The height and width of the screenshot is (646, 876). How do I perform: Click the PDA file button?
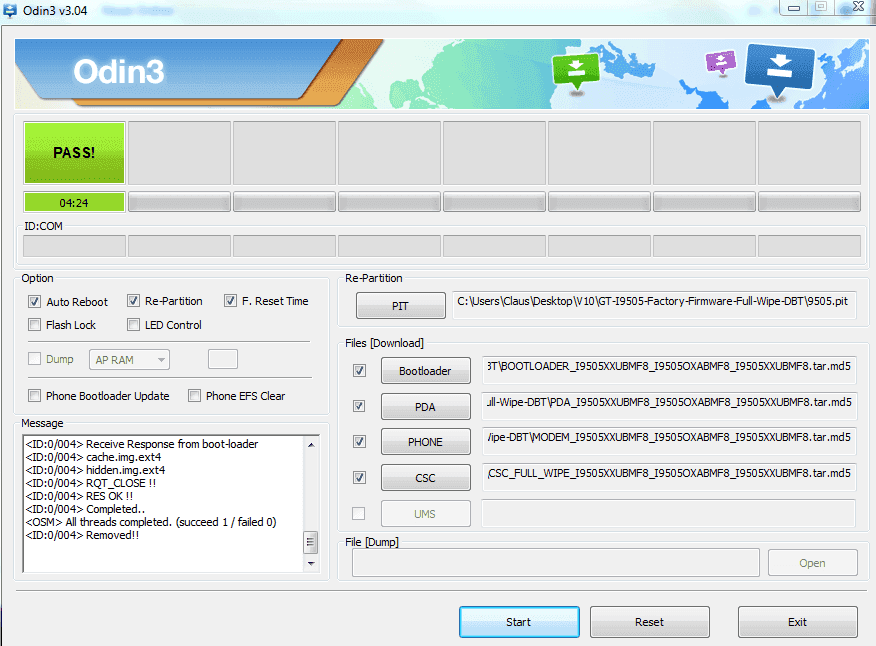(x=426, y=406)
